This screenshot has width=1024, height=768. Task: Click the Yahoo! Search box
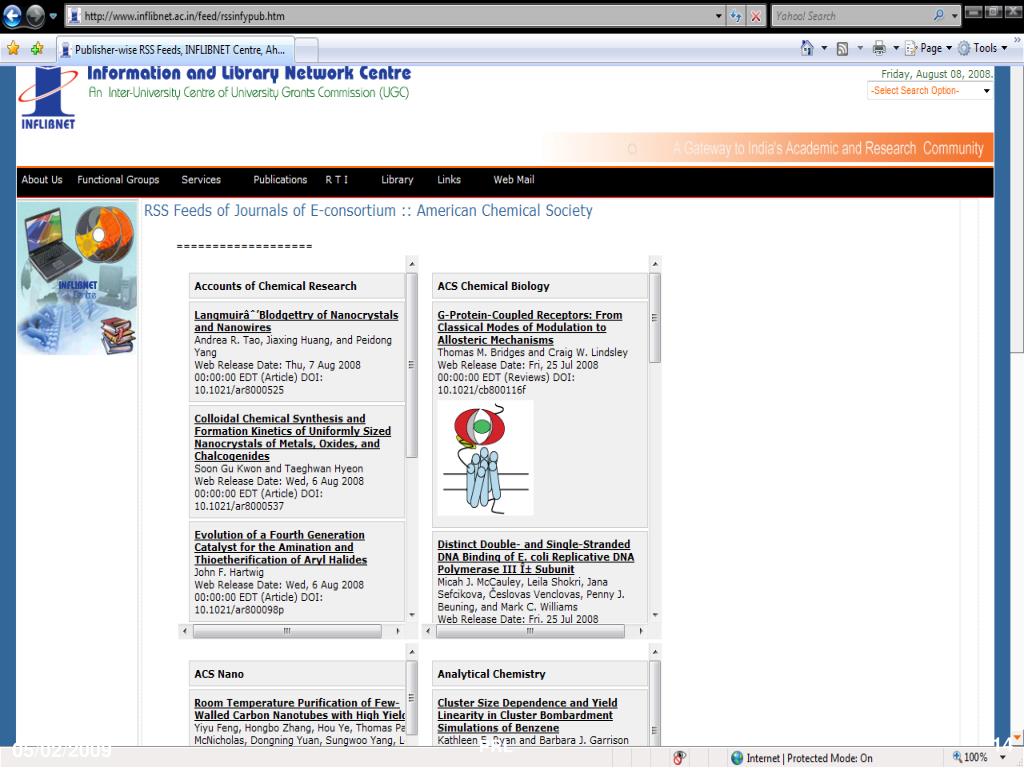(x=850, y=16)
